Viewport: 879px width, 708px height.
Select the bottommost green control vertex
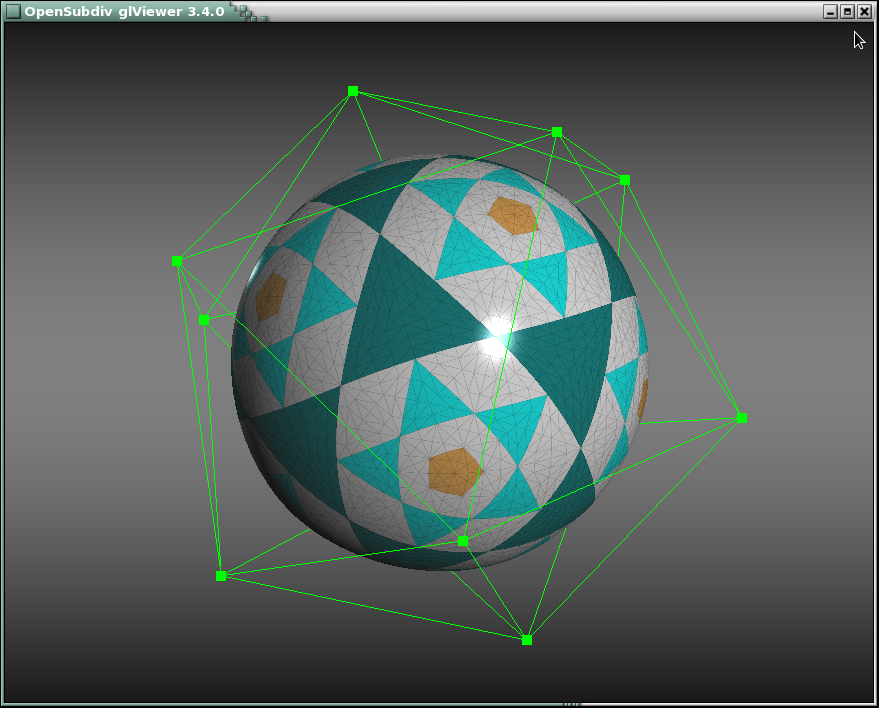coord(527,640)
